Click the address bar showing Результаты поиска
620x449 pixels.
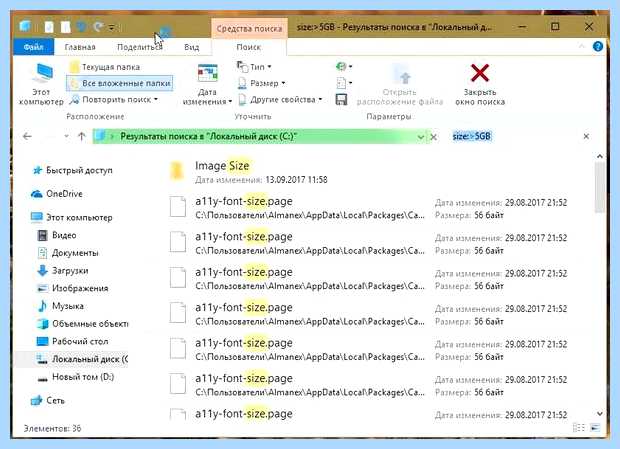259,136
